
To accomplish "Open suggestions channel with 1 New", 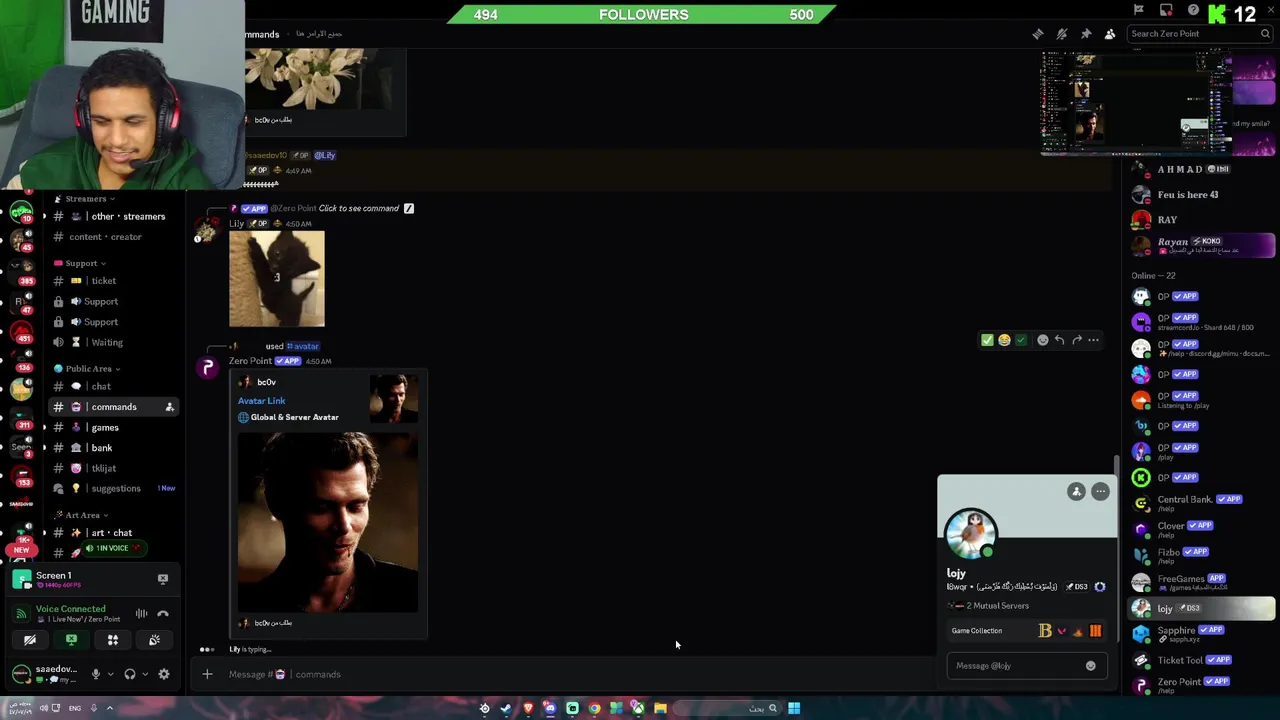I will [114, 488].
